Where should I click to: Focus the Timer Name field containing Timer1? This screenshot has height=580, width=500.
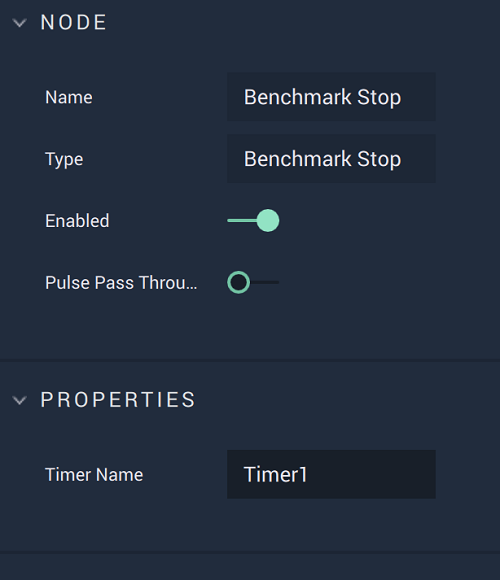point(331,474)
